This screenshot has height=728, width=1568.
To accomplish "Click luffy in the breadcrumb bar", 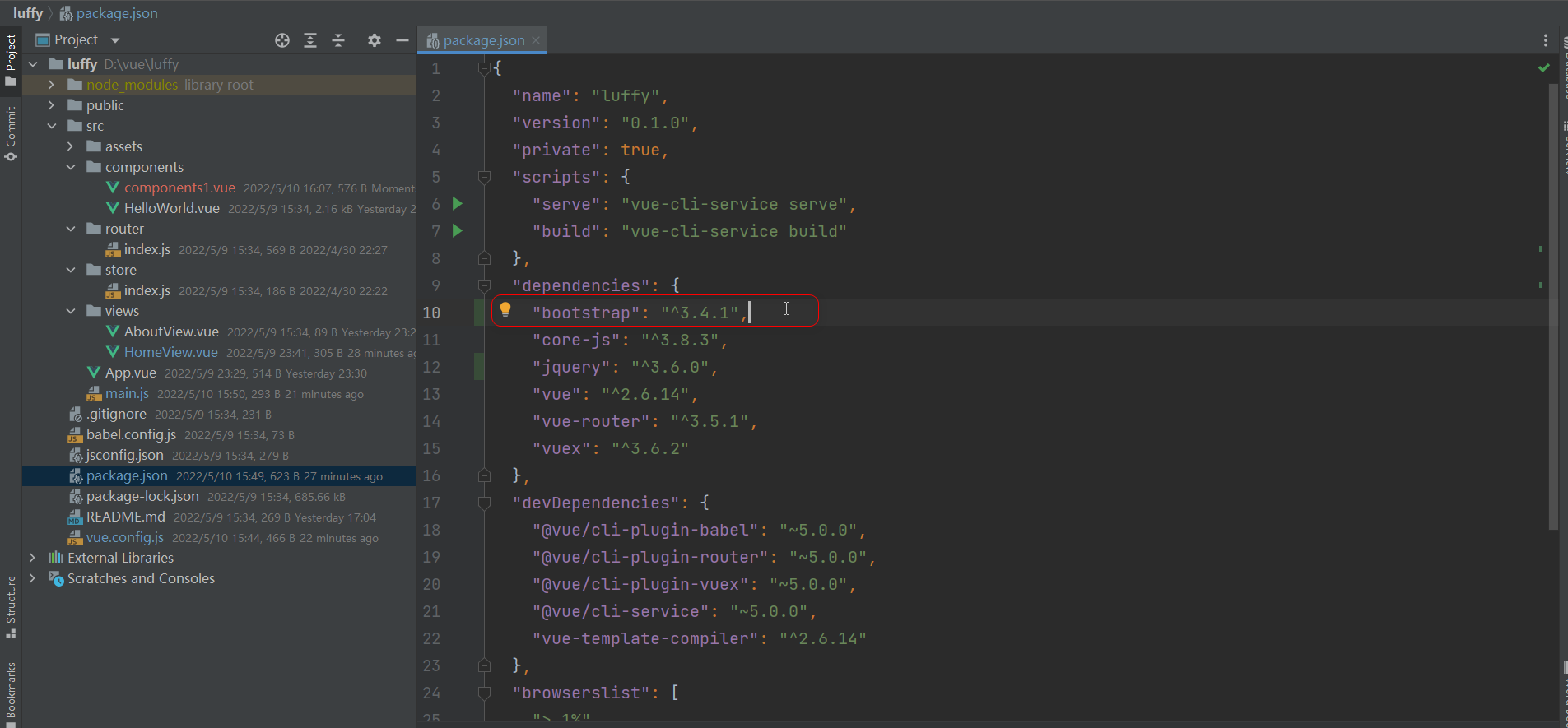I will (x=28, y=13).
